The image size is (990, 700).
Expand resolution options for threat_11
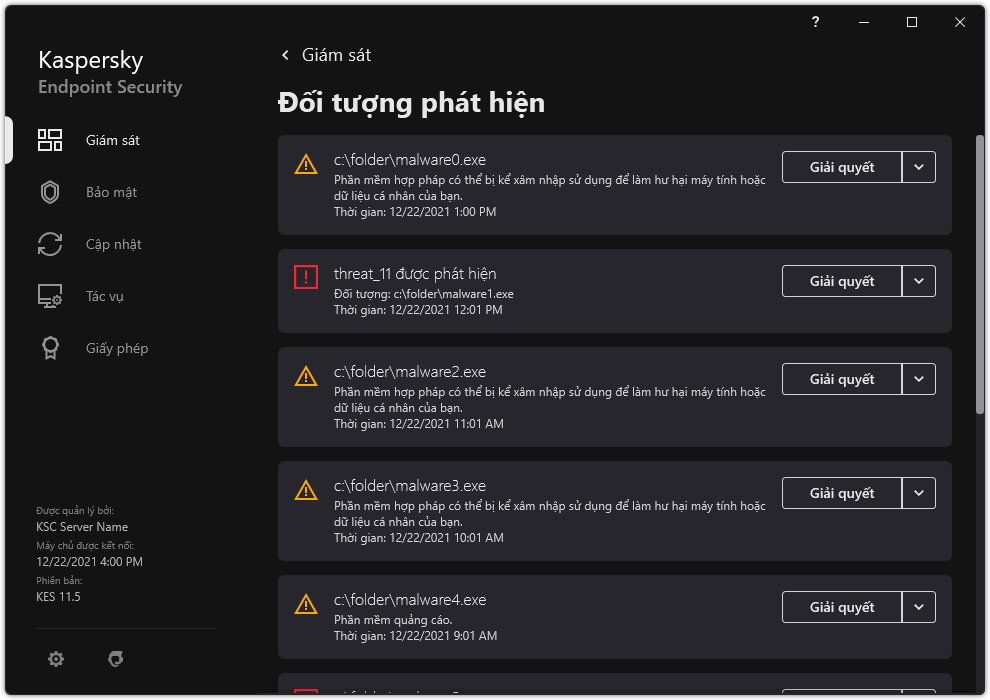(x=919, y=281)
